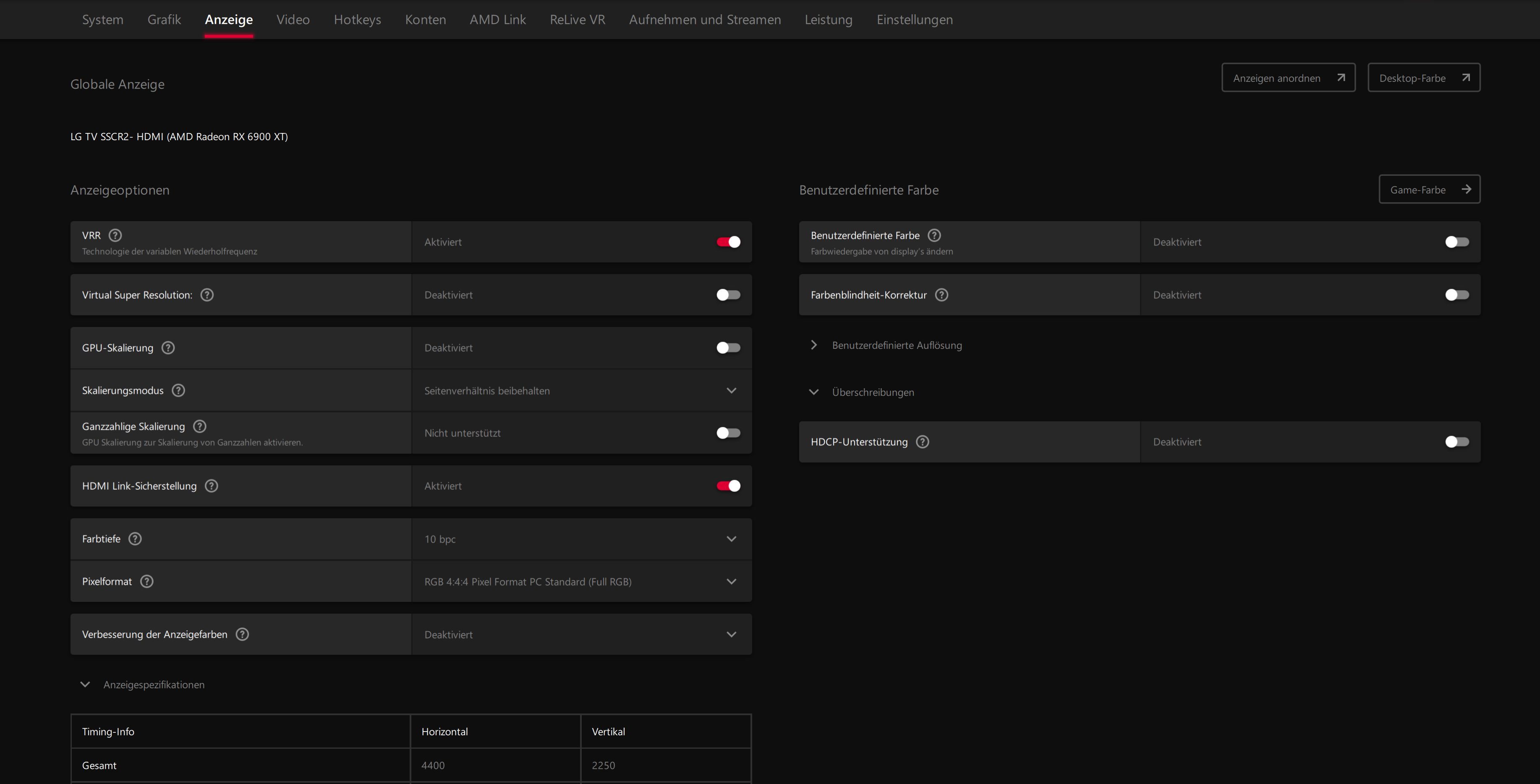Disable the VRR toggle switch
The height and width of the screenshot is (784, 1540).
(728, 242)
